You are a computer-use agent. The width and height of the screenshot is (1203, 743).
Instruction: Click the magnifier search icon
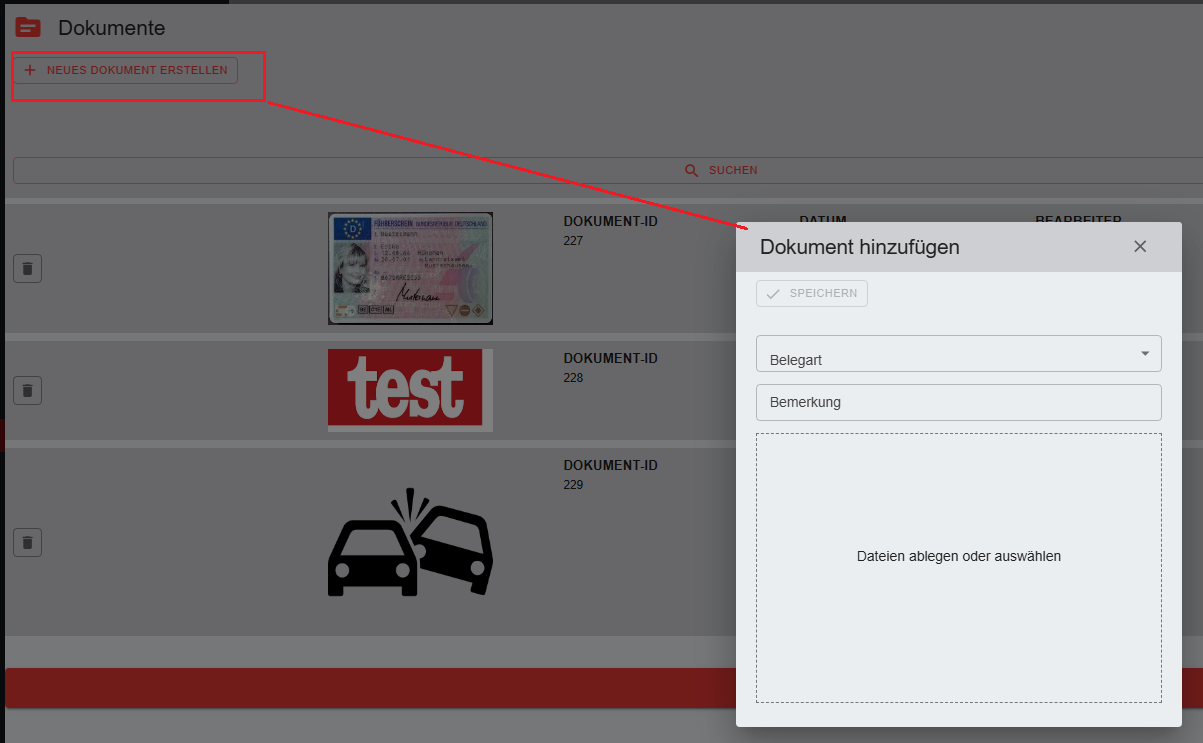[x=691, y=170]
